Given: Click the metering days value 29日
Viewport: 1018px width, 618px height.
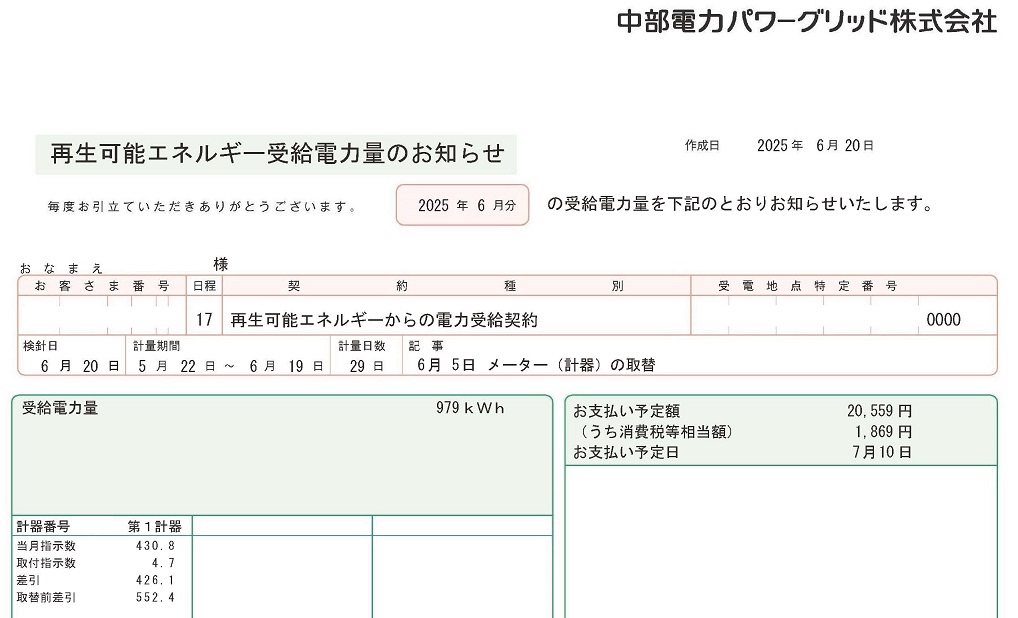Looking at the screenshot, I should [366, 366].
